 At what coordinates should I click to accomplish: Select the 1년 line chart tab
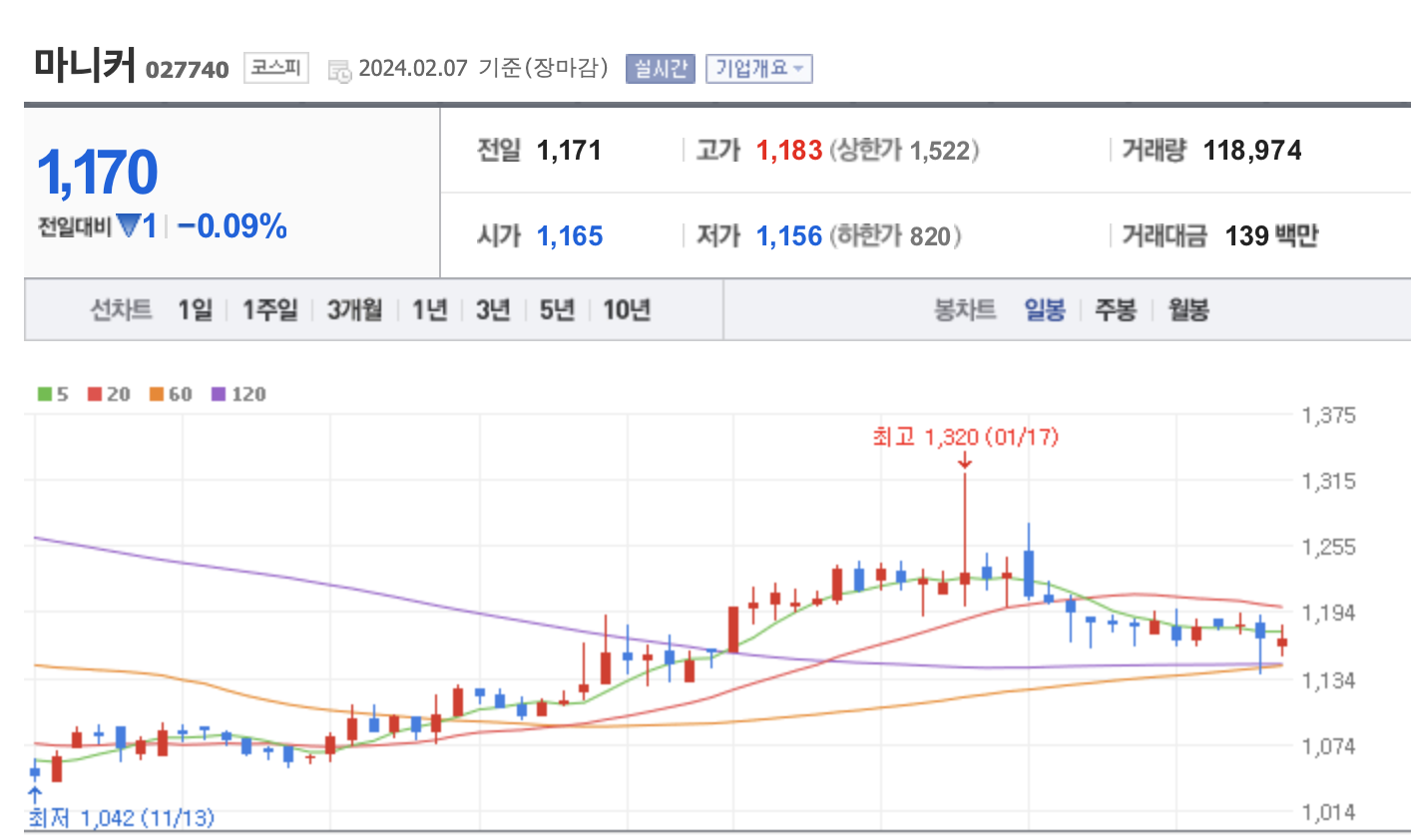[430, 310]
